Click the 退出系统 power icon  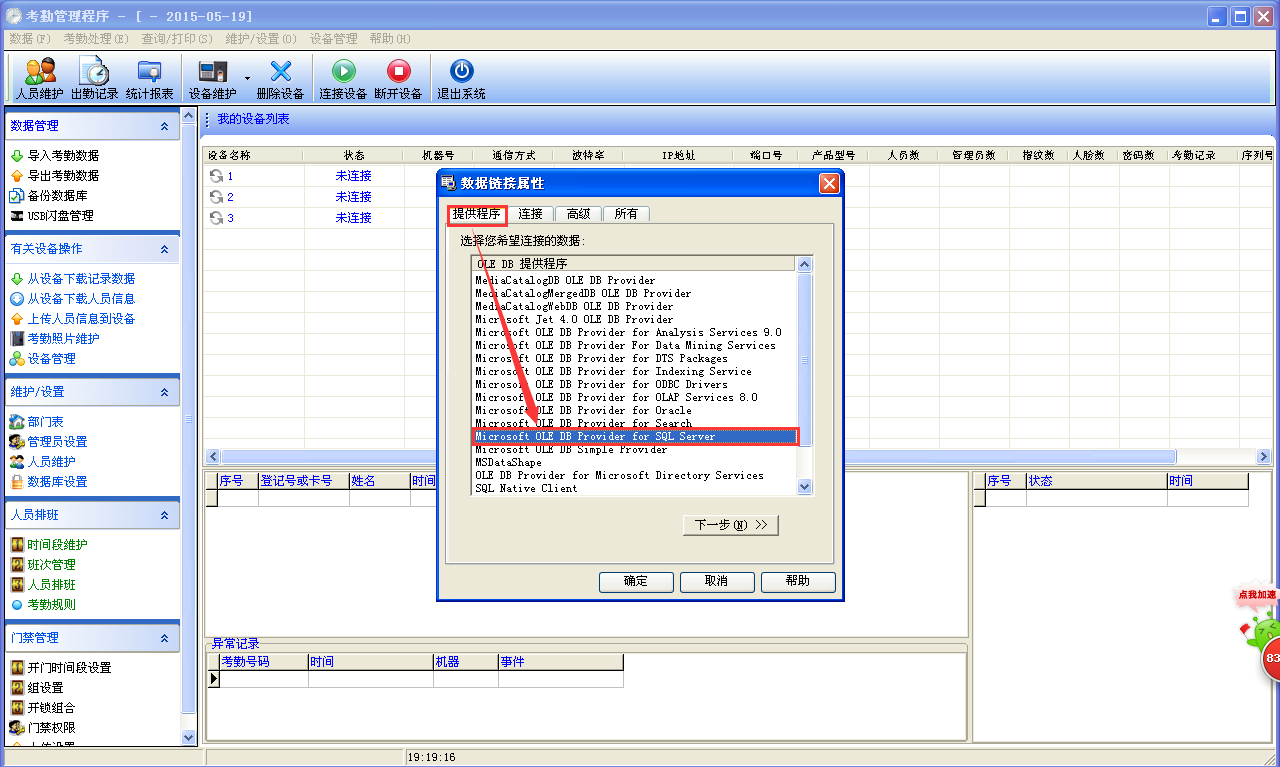coord(461,78)
